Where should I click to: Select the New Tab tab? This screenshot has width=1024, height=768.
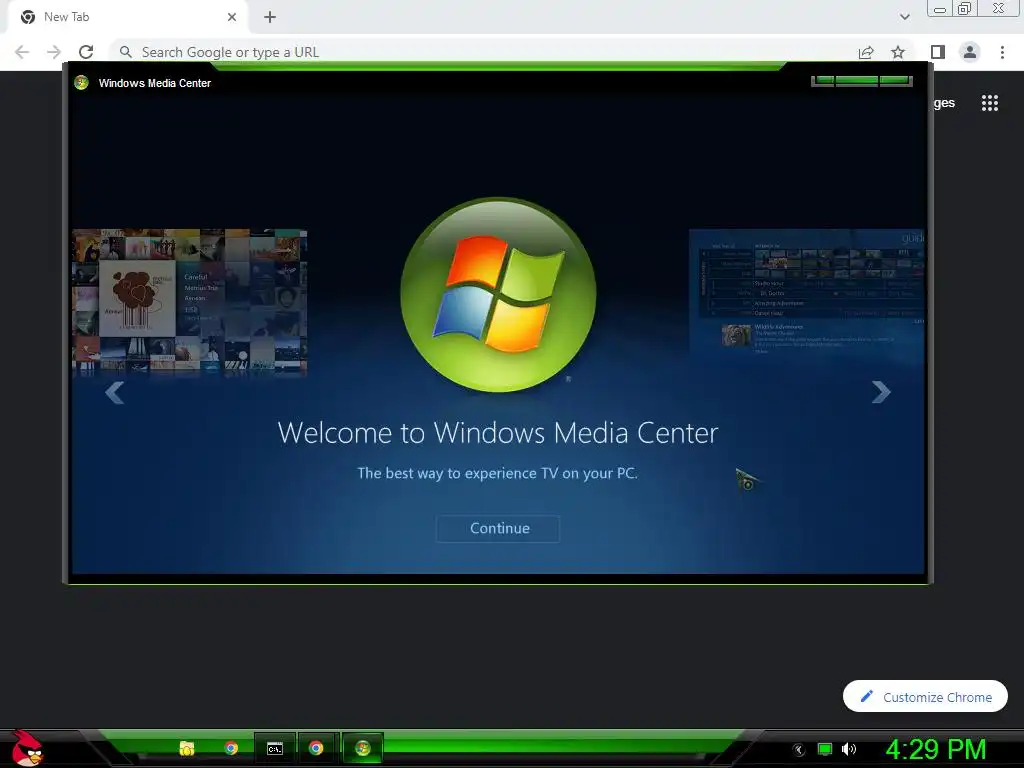(x=127, y=17)
